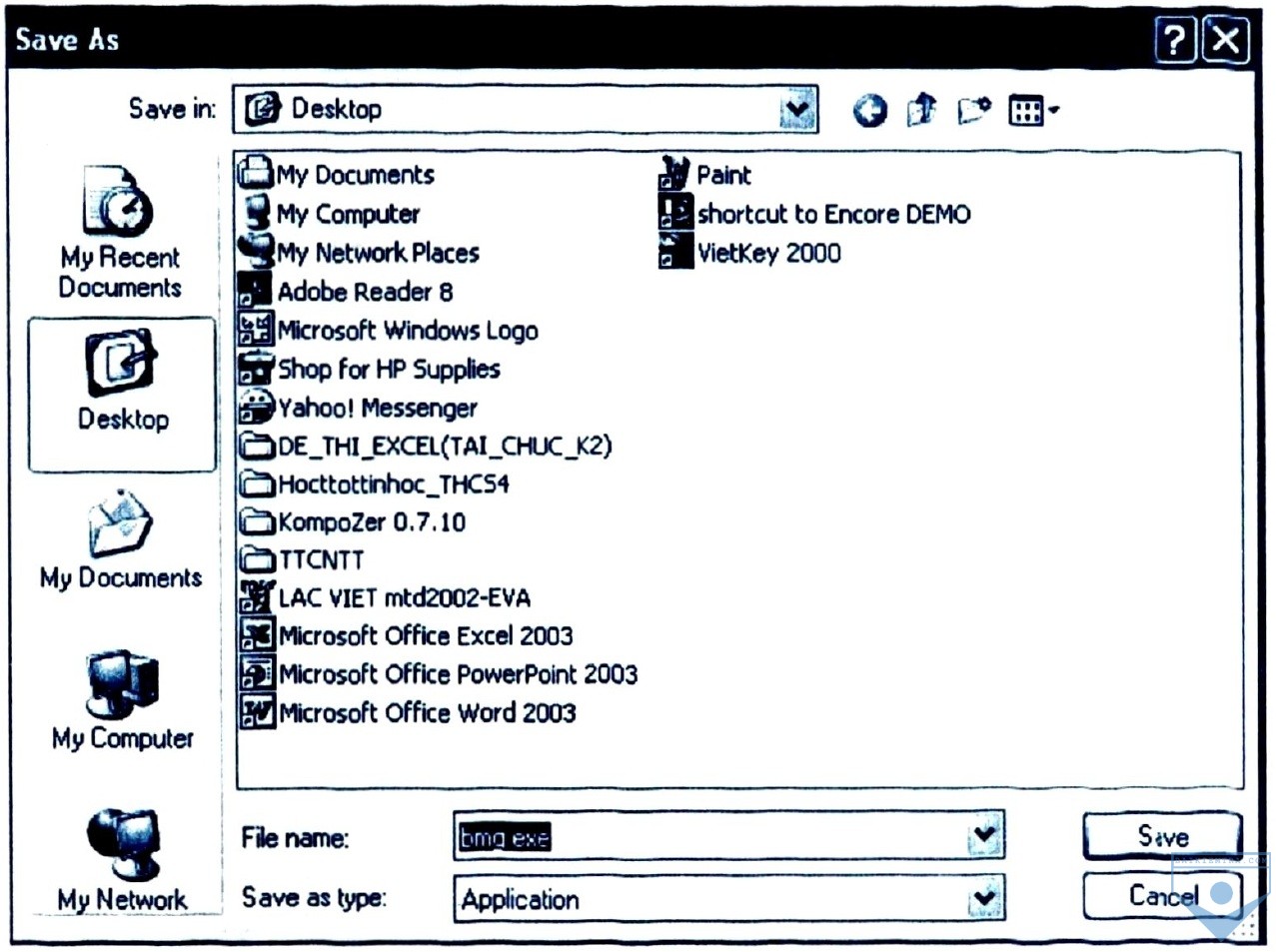Screen dimensions: 1276x952
Task: Select the DE_THI_EXCEL(TAI_CHUC_K2) folder icon
Action: pos(257,445)
